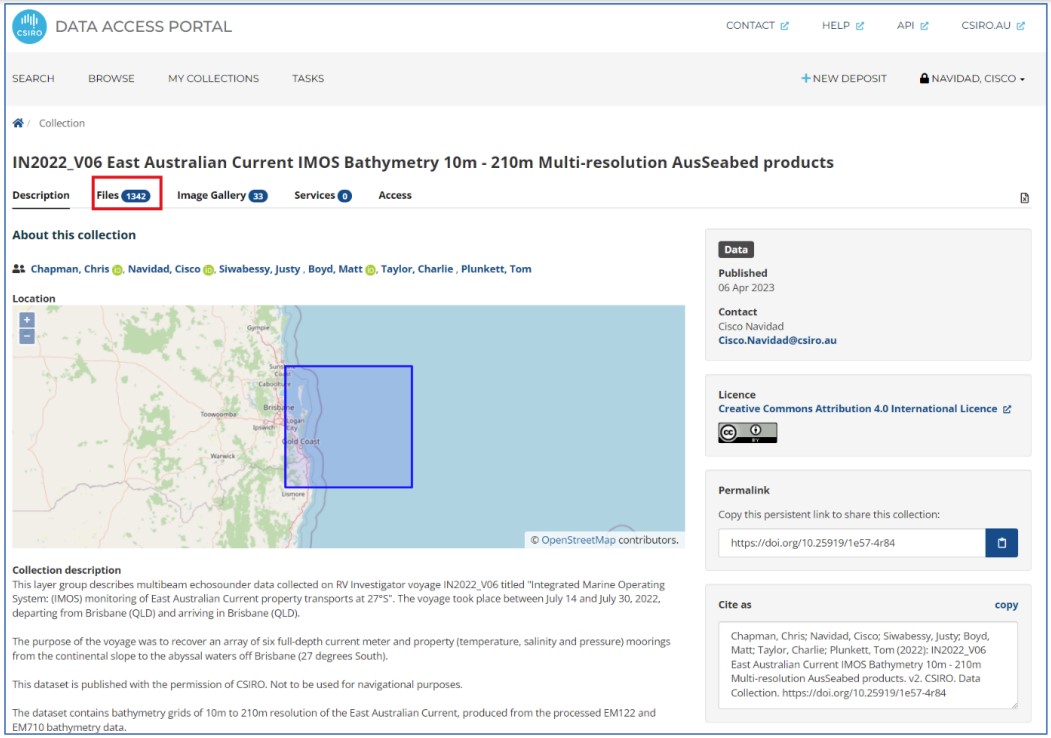
Task: Click inside the permalink DOI field
Action: (850, 543)
